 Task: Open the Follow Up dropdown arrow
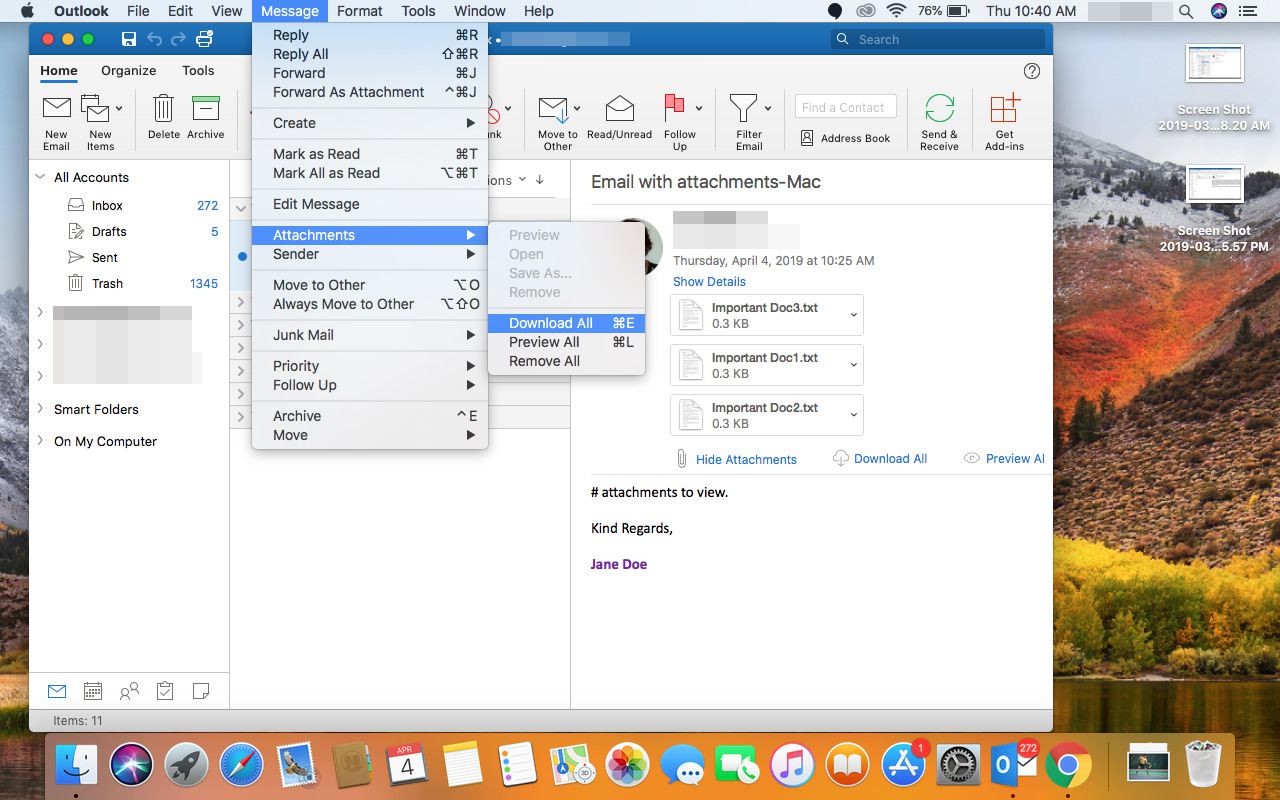[698, 108]
